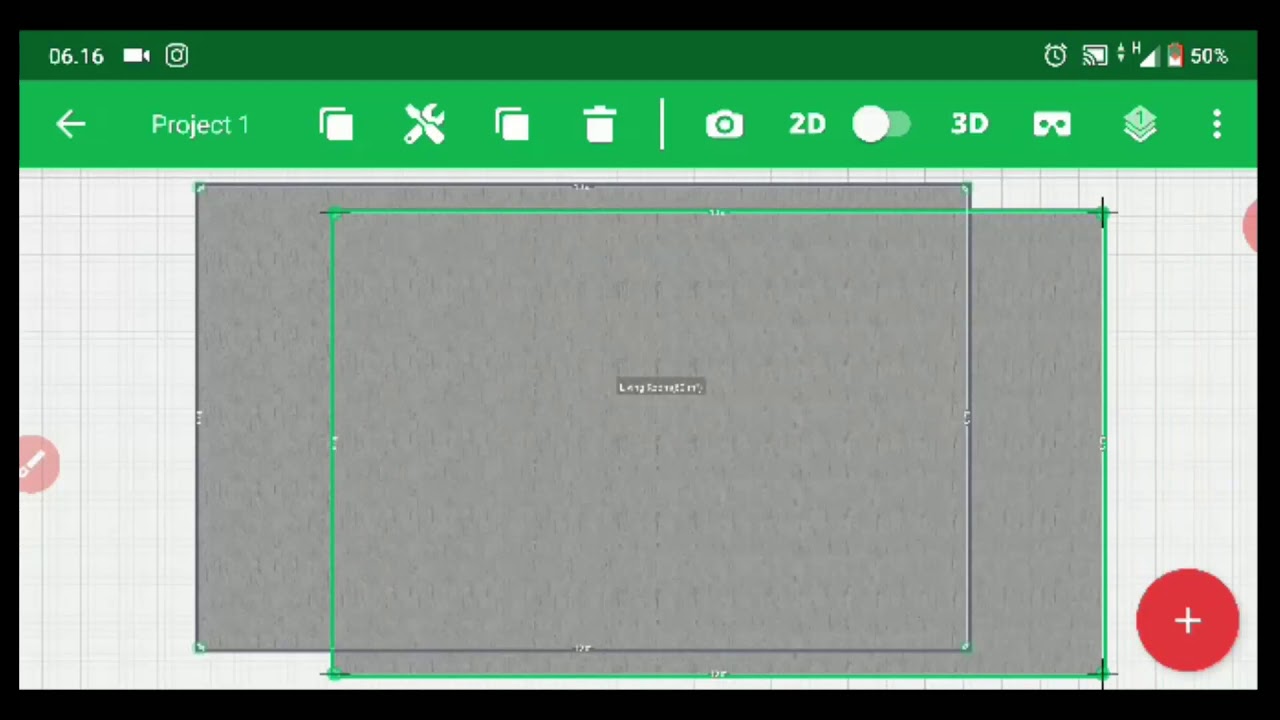This screenshot has height=720, width=1280.
Task: Toggle the 2D/3D view switch
Action: [x=881, y=124]
